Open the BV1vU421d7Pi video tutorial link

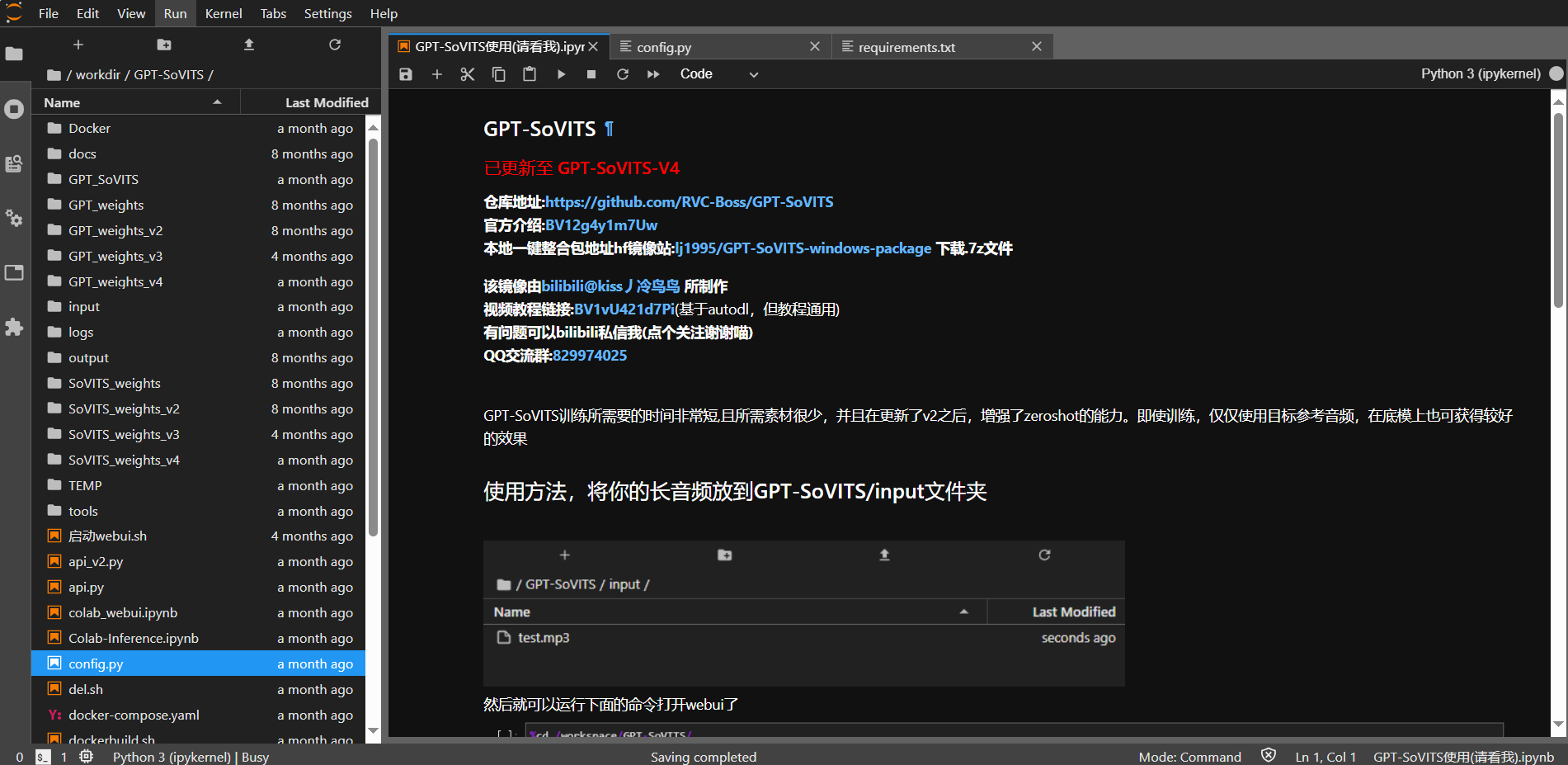coord(624,309)
